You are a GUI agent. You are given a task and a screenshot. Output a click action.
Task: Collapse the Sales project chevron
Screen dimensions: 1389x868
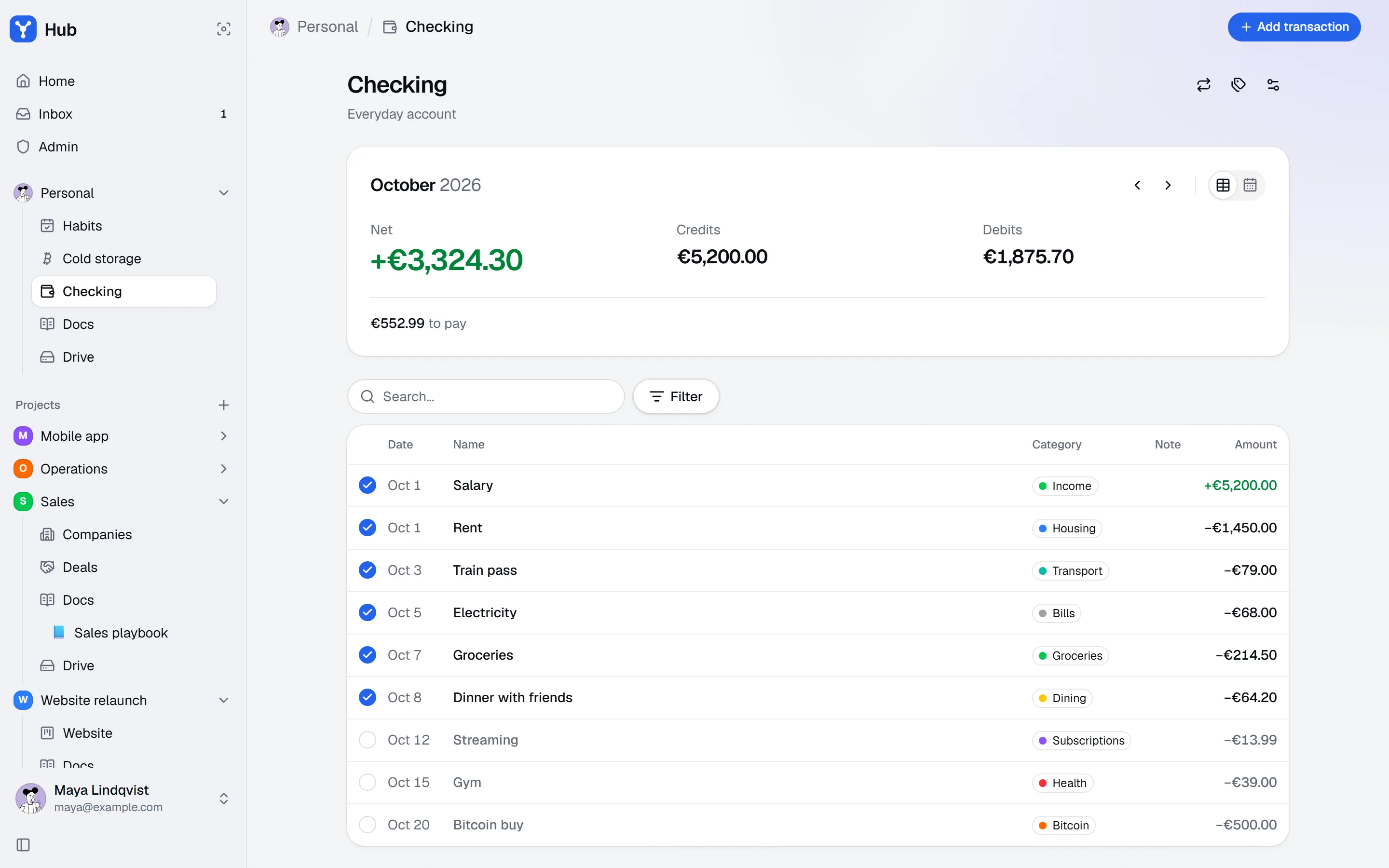(x=224, y=501)
